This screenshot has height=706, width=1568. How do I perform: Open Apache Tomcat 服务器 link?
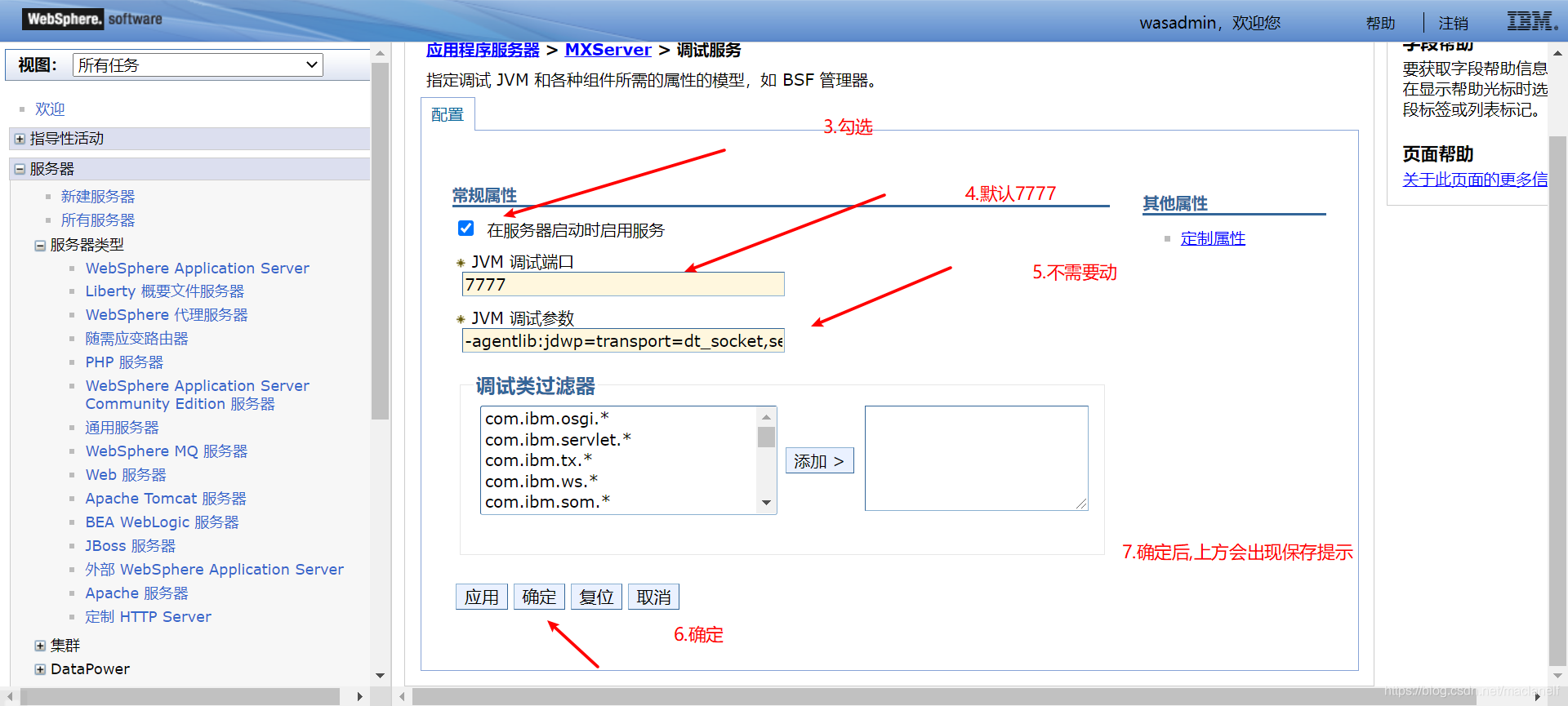click(166, 499)
